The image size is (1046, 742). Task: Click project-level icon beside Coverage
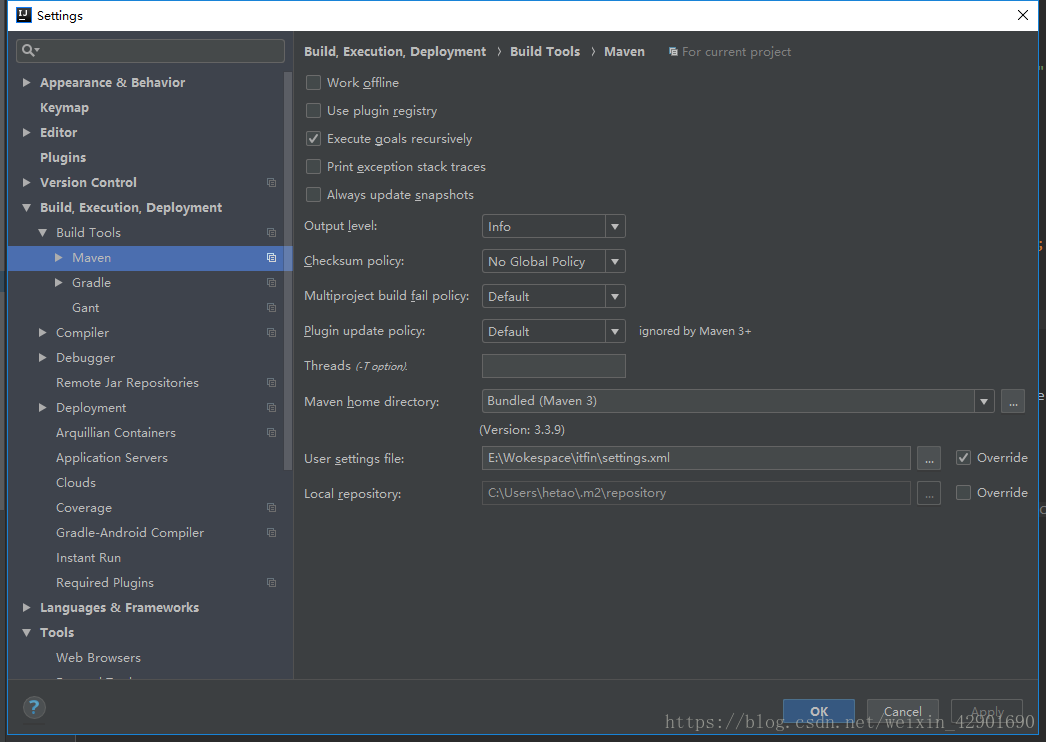(x=272, y=508)
